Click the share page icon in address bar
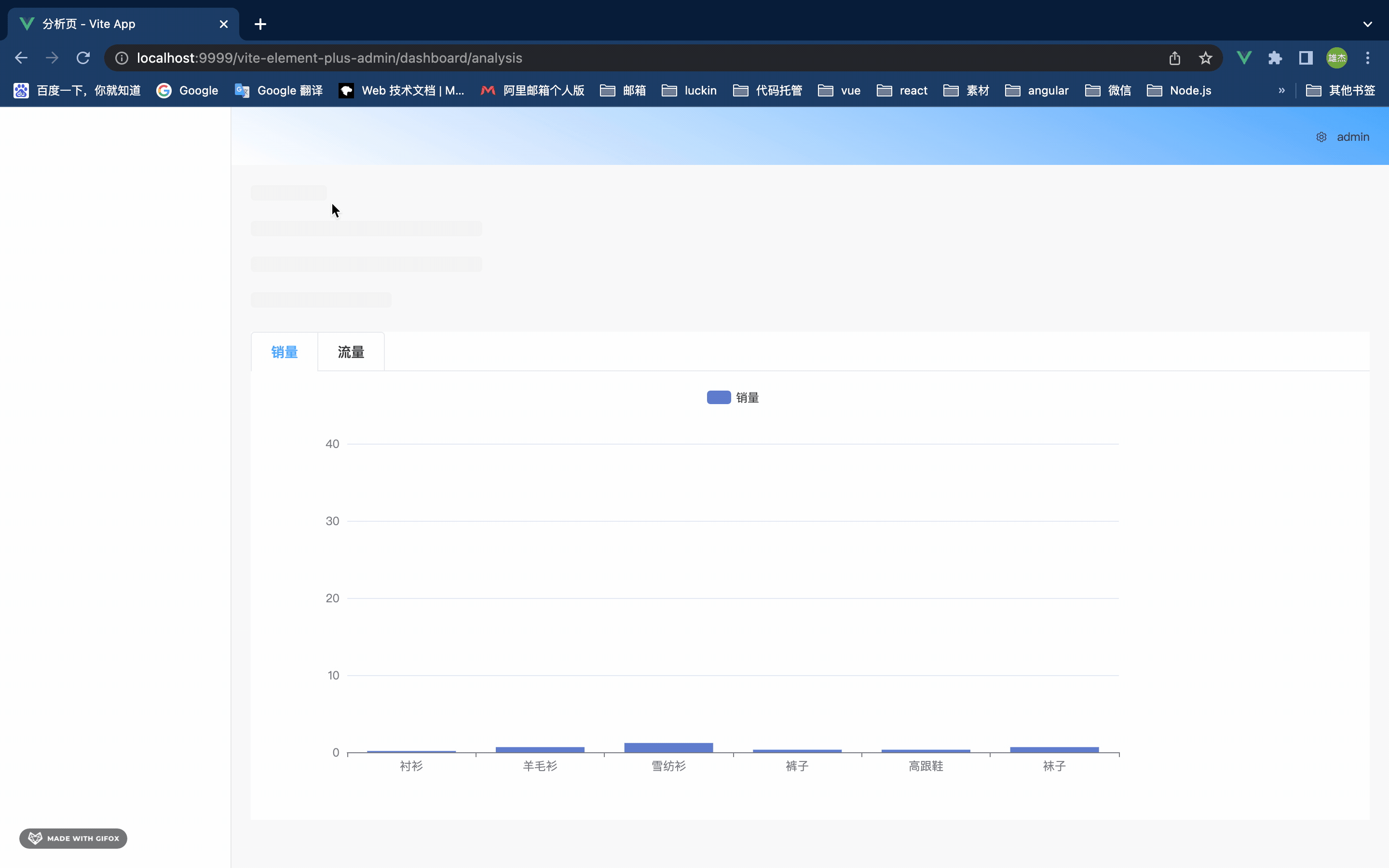Viewport: 1389px width, 868px height. click(x=1174, y=58)
